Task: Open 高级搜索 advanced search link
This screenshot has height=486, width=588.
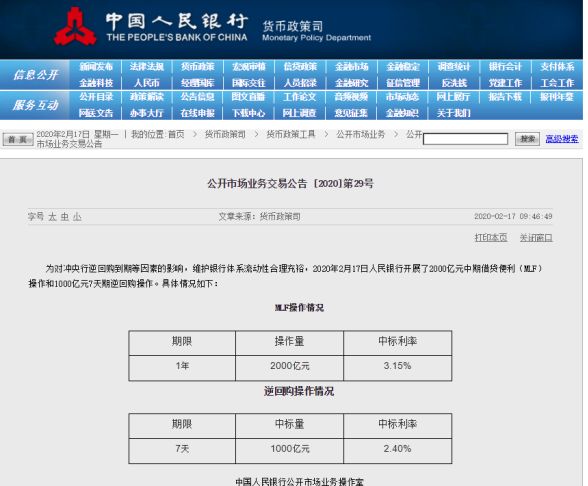Action: coord(562,139)
